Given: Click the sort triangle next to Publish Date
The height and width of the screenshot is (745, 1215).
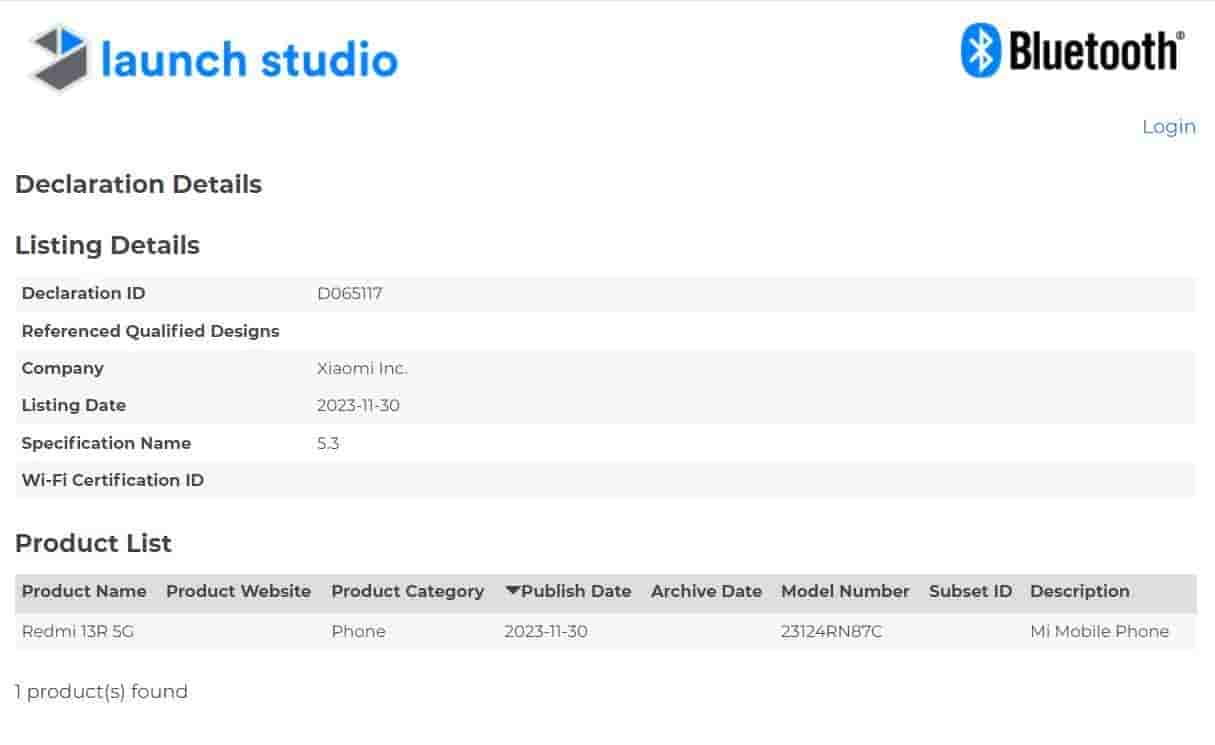Looking at the screenshot, I should (x=510, y=591).
